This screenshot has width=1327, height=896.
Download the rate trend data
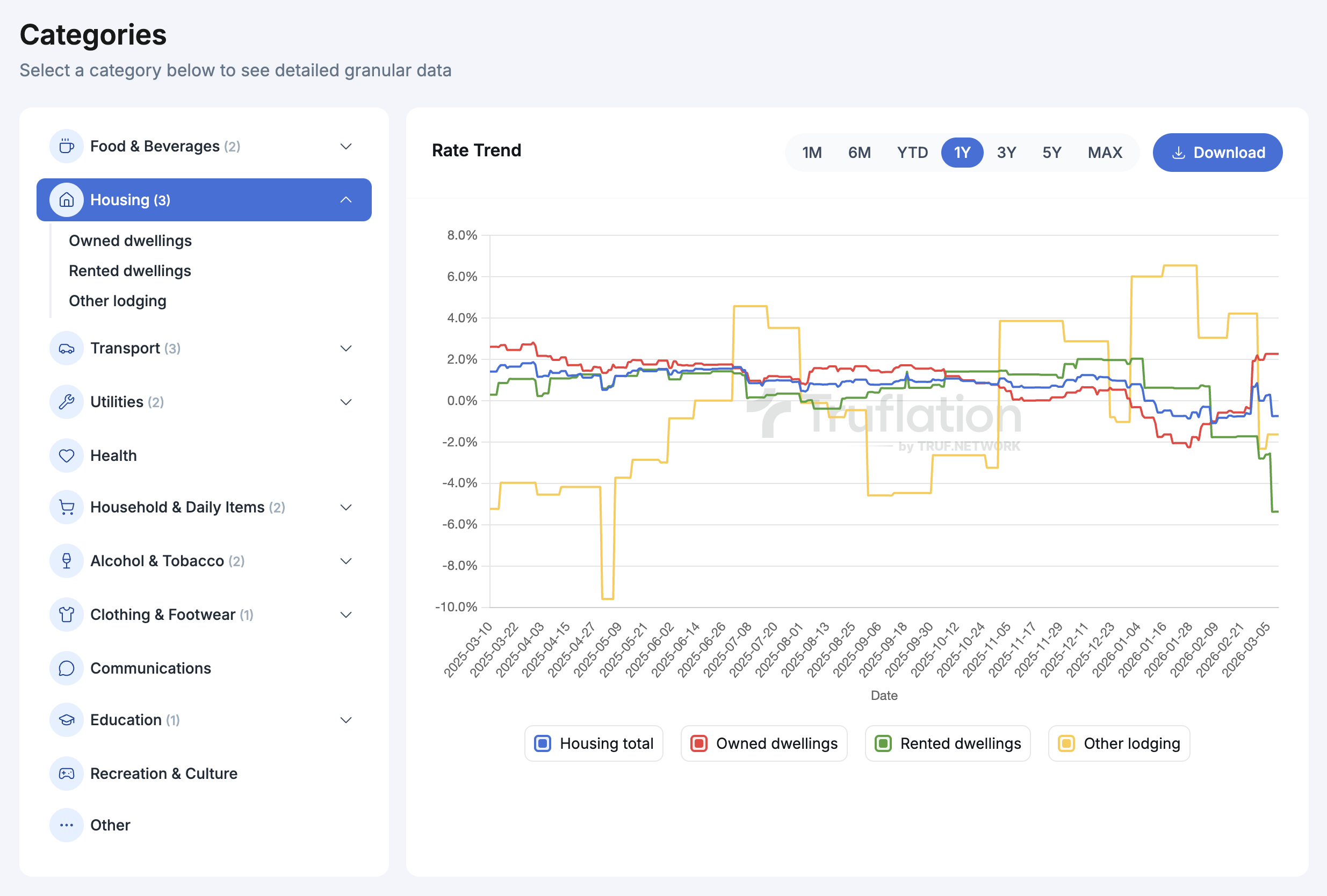coord(1217,153)
